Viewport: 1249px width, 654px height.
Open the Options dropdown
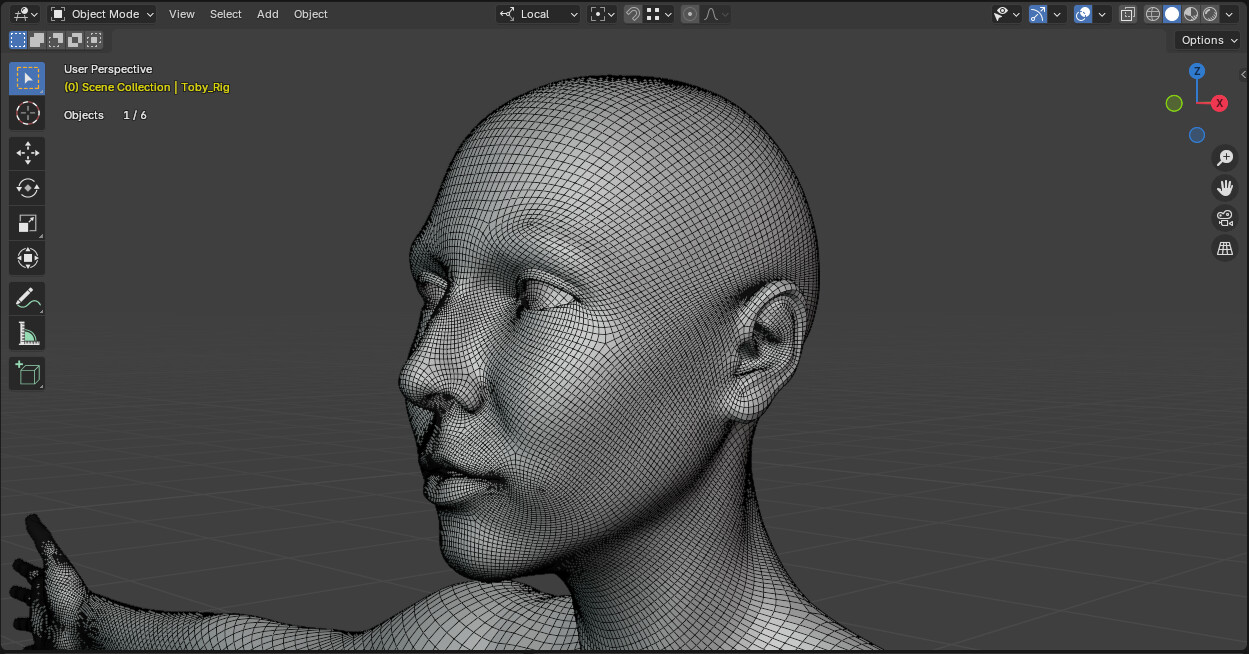(1207, 40)
